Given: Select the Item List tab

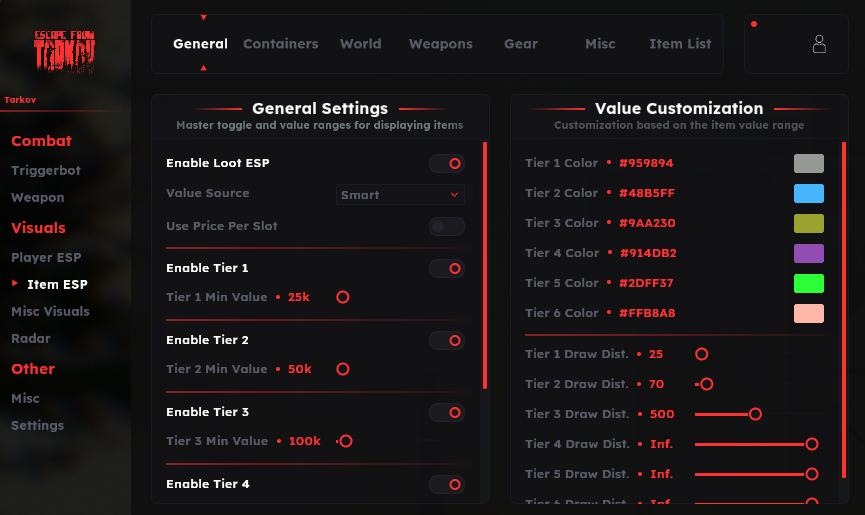Looking at the screenshot, I should tap(680, 44).
